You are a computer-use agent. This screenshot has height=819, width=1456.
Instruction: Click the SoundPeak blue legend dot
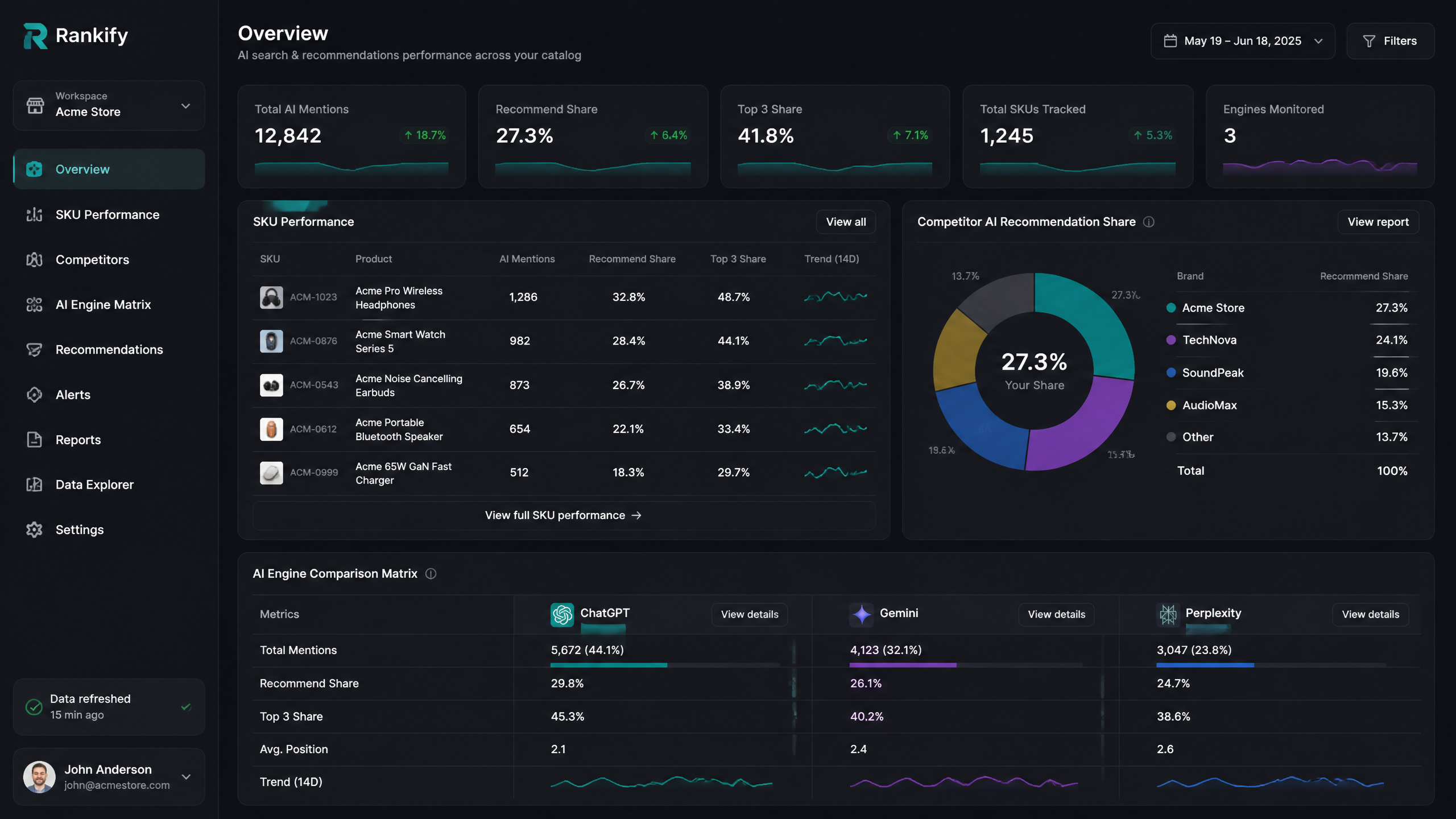tap(1171, 373)
